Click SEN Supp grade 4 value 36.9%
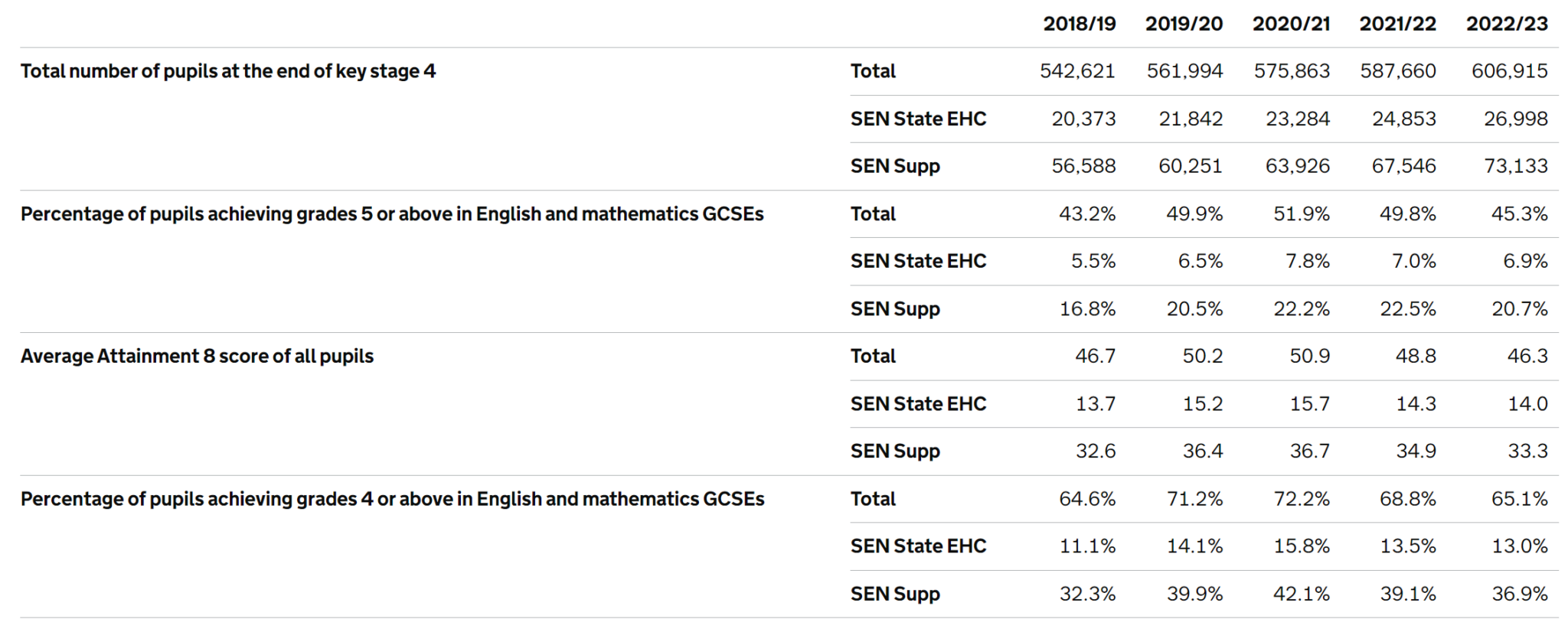Viewport: 1568px width, 629px height. point(1519,594)
